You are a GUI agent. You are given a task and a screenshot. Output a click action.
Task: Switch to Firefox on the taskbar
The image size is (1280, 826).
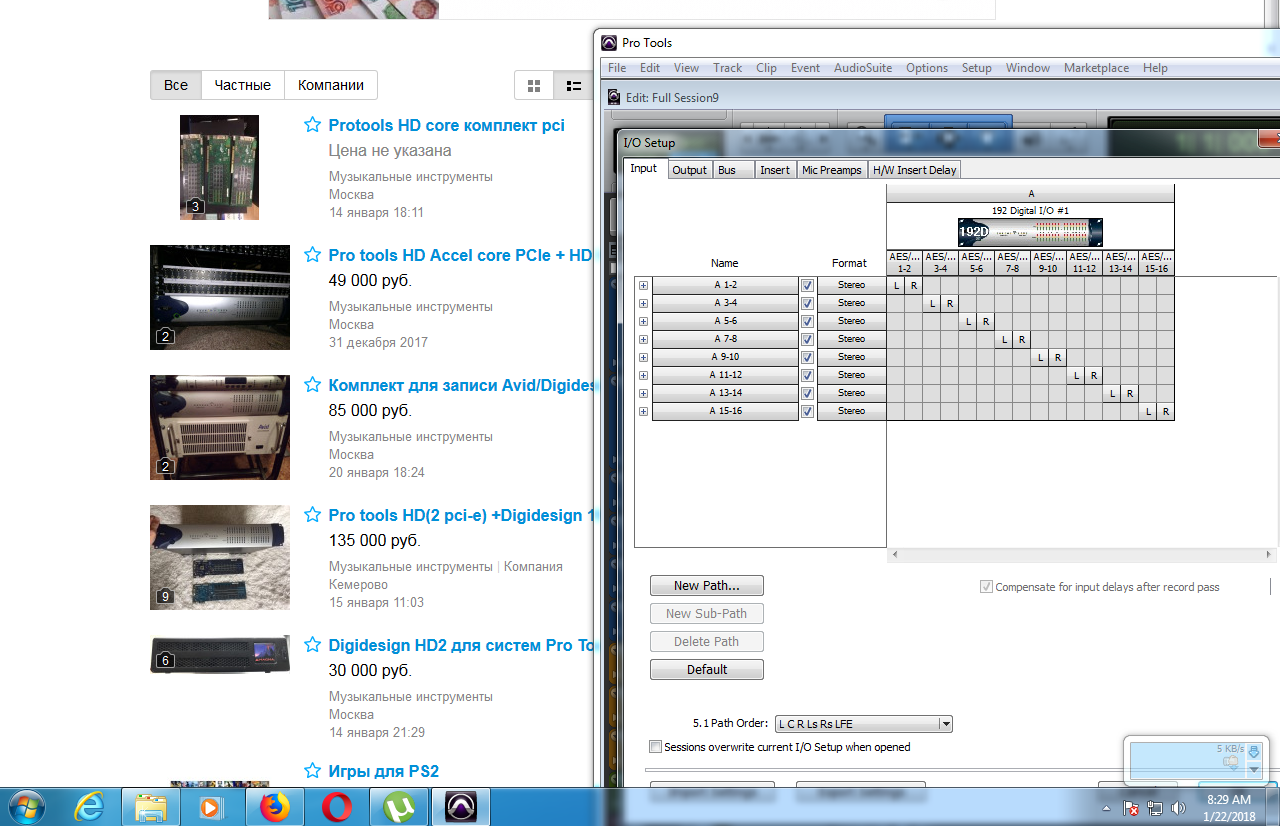click(274, 806)
